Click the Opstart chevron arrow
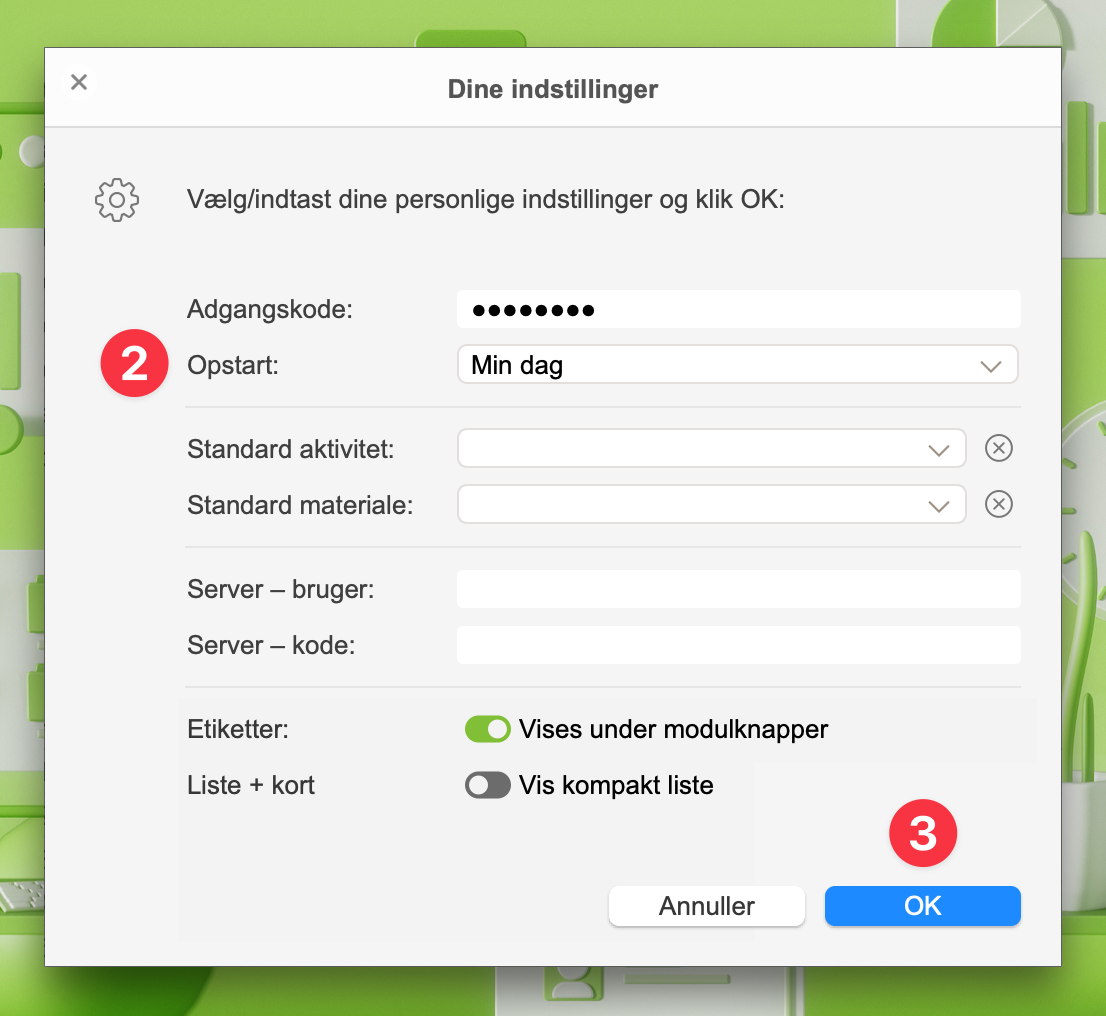Image resolution: width=1106 pixels, height=1016 pixels. 990,366
